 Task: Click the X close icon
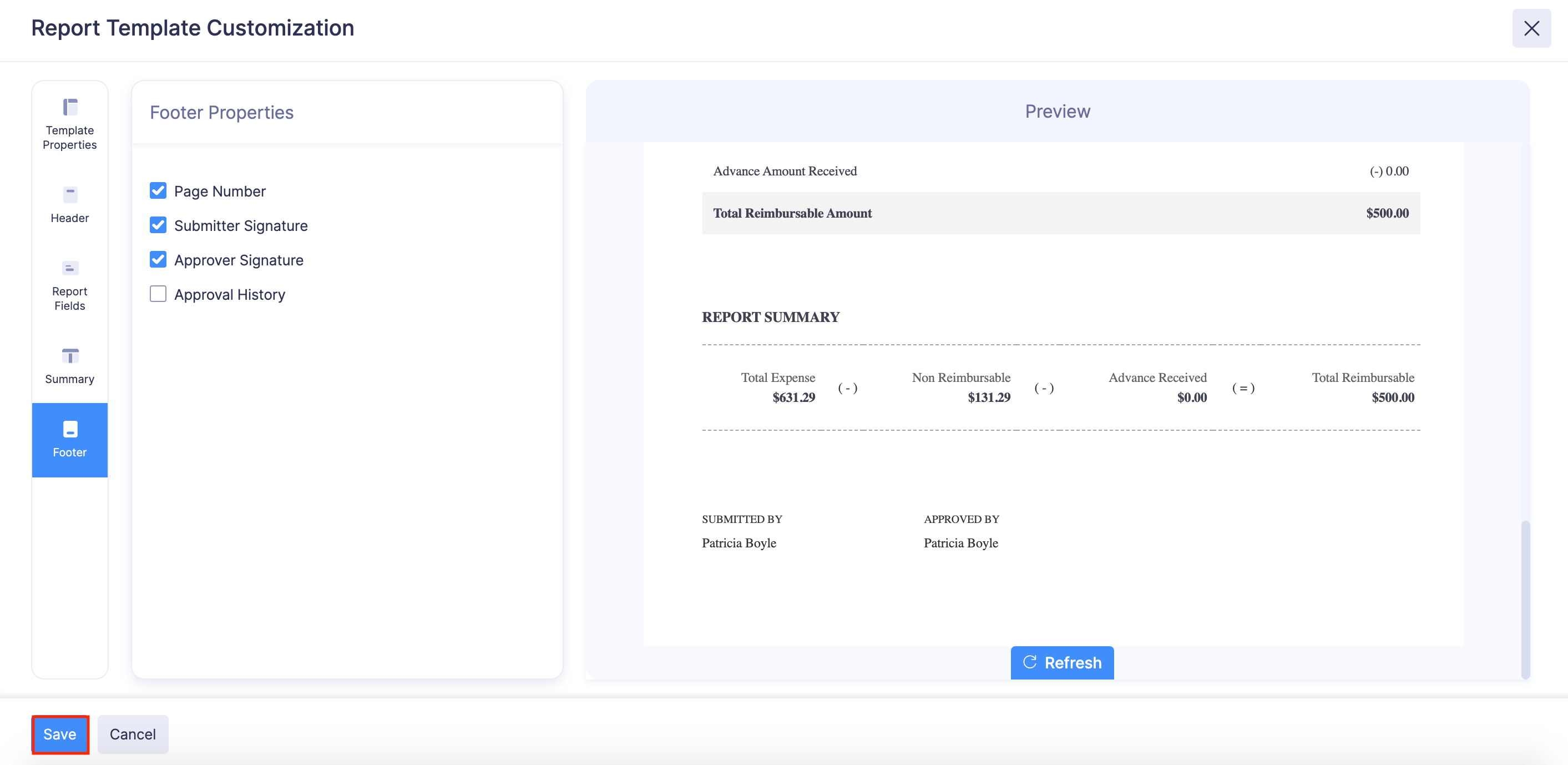click(x=1531, y=28)
